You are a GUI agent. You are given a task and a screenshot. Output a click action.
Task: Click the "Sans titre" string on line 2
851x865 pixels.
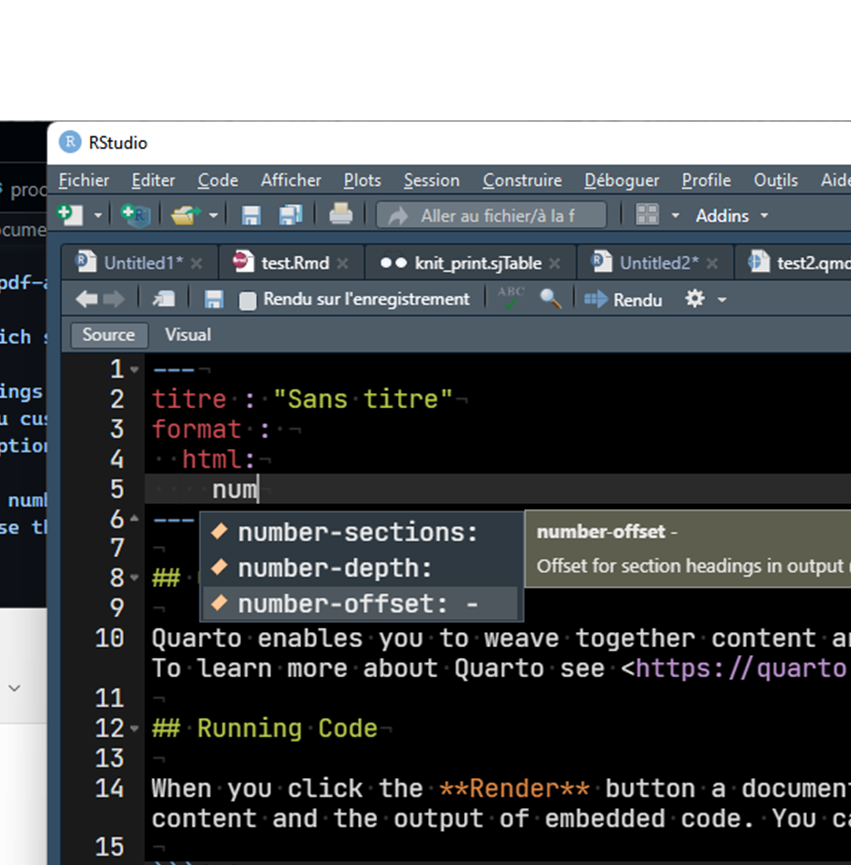(x=363, y=399)
